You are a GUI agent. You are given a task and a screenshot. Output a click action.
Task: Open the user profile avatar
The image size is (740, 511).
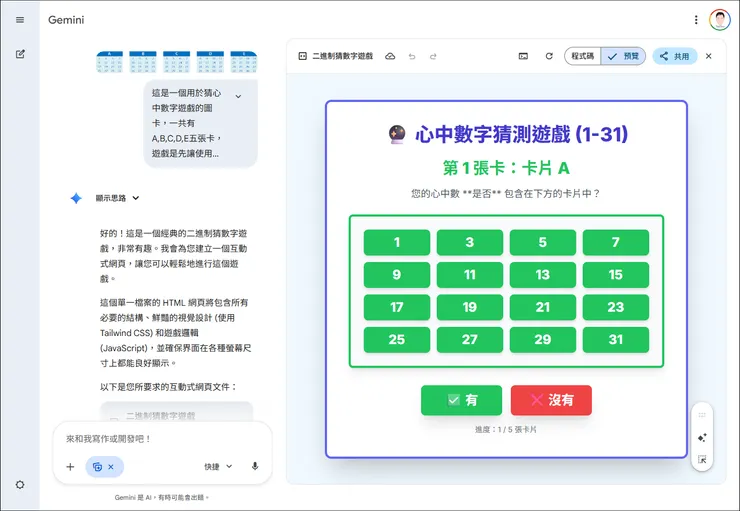coord(719,20)
